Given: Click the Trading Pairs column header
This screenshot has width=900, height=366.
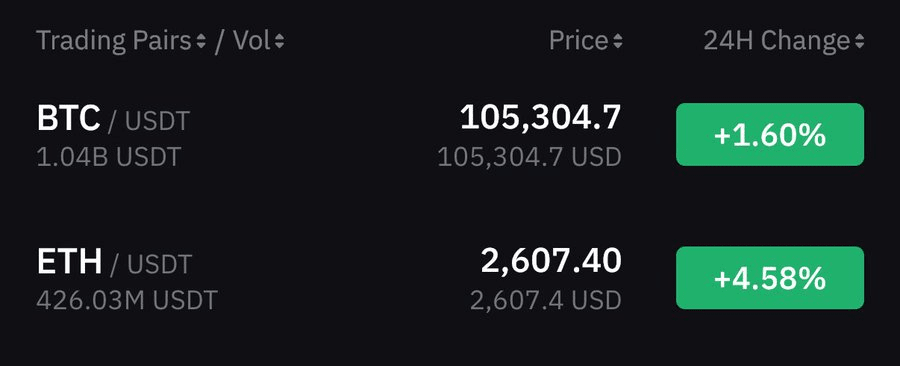Looking at the screenshot, I should [114, 41].
